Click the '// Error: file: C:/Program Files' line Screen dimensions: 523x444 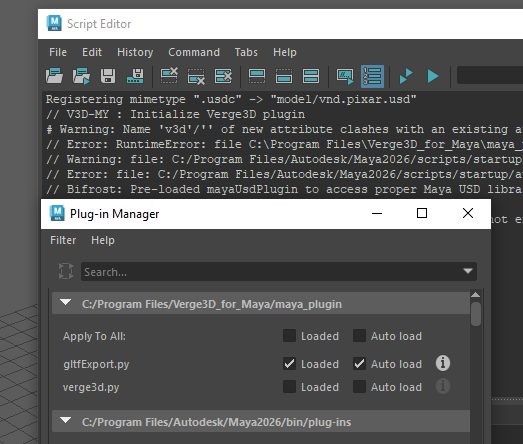click(284, 174)
